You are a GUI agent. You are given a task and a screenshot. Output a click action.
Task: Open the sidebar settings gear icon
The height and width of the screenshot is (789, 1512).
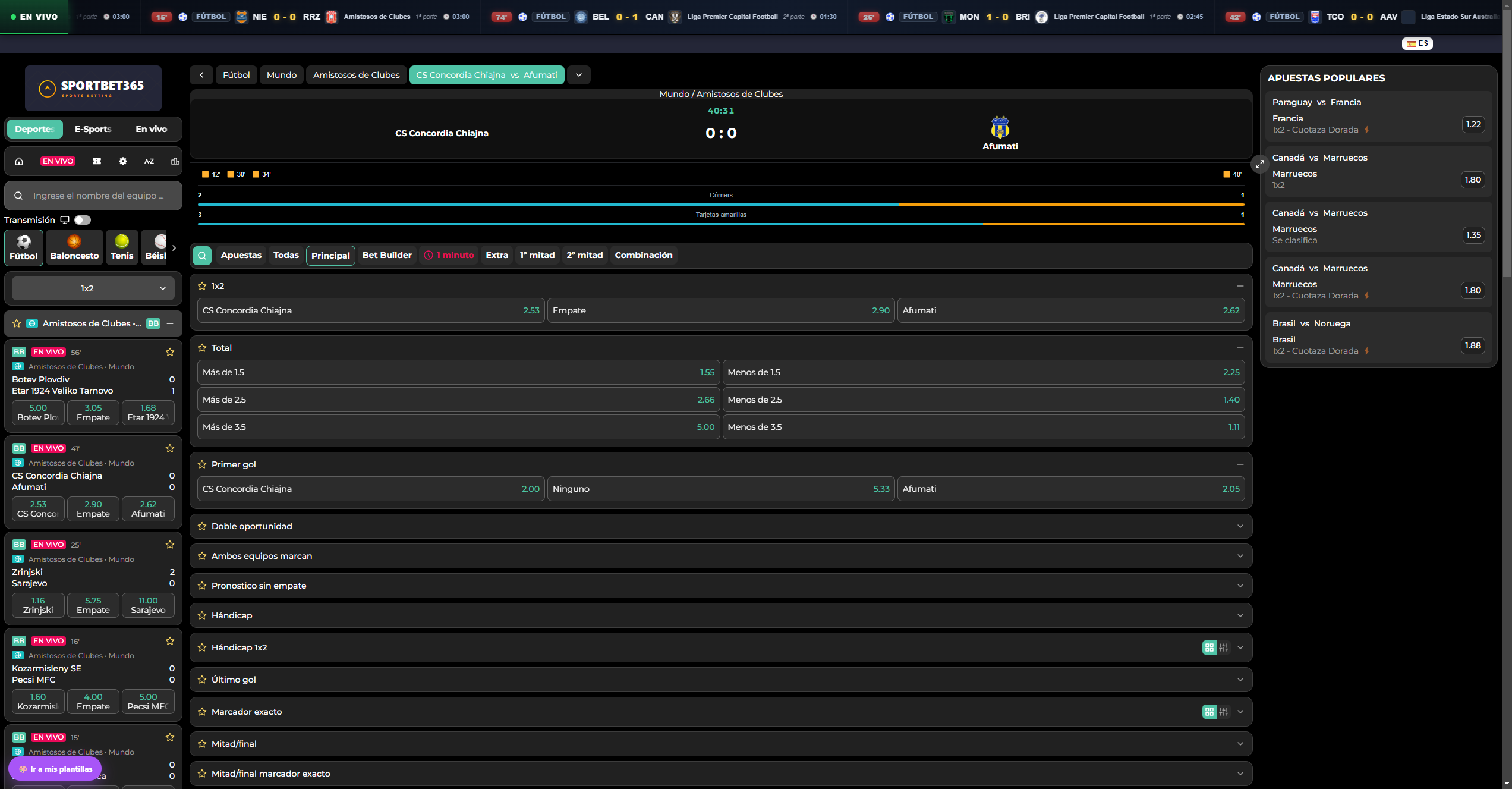click(x=123, y=161)
